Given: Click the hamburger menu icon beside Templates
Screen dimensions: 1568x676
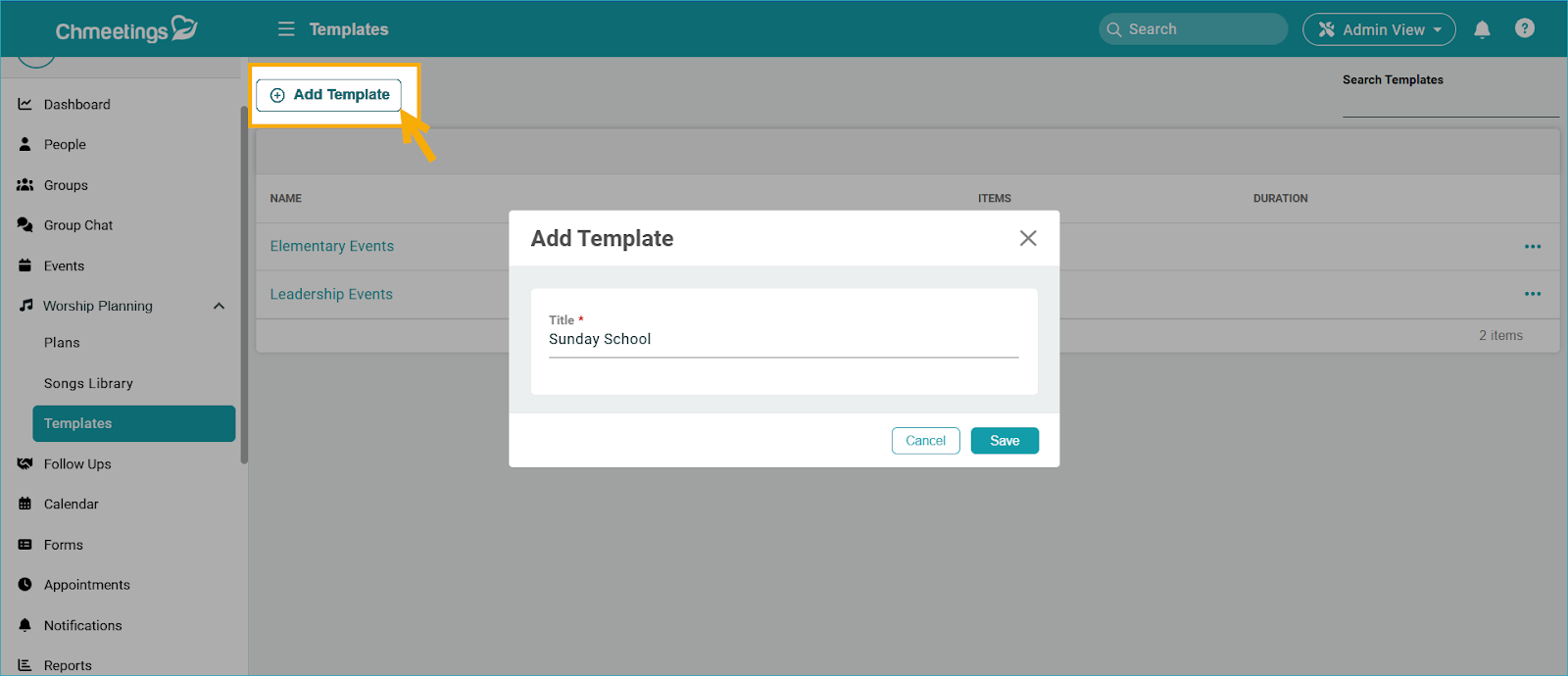Looking at the screenshot, I should point(286,29).
